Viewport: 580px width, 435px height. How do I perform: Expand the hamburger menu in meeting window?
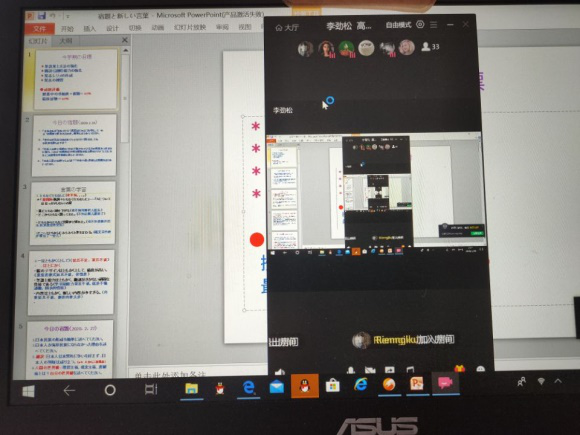tap(434, 24)
